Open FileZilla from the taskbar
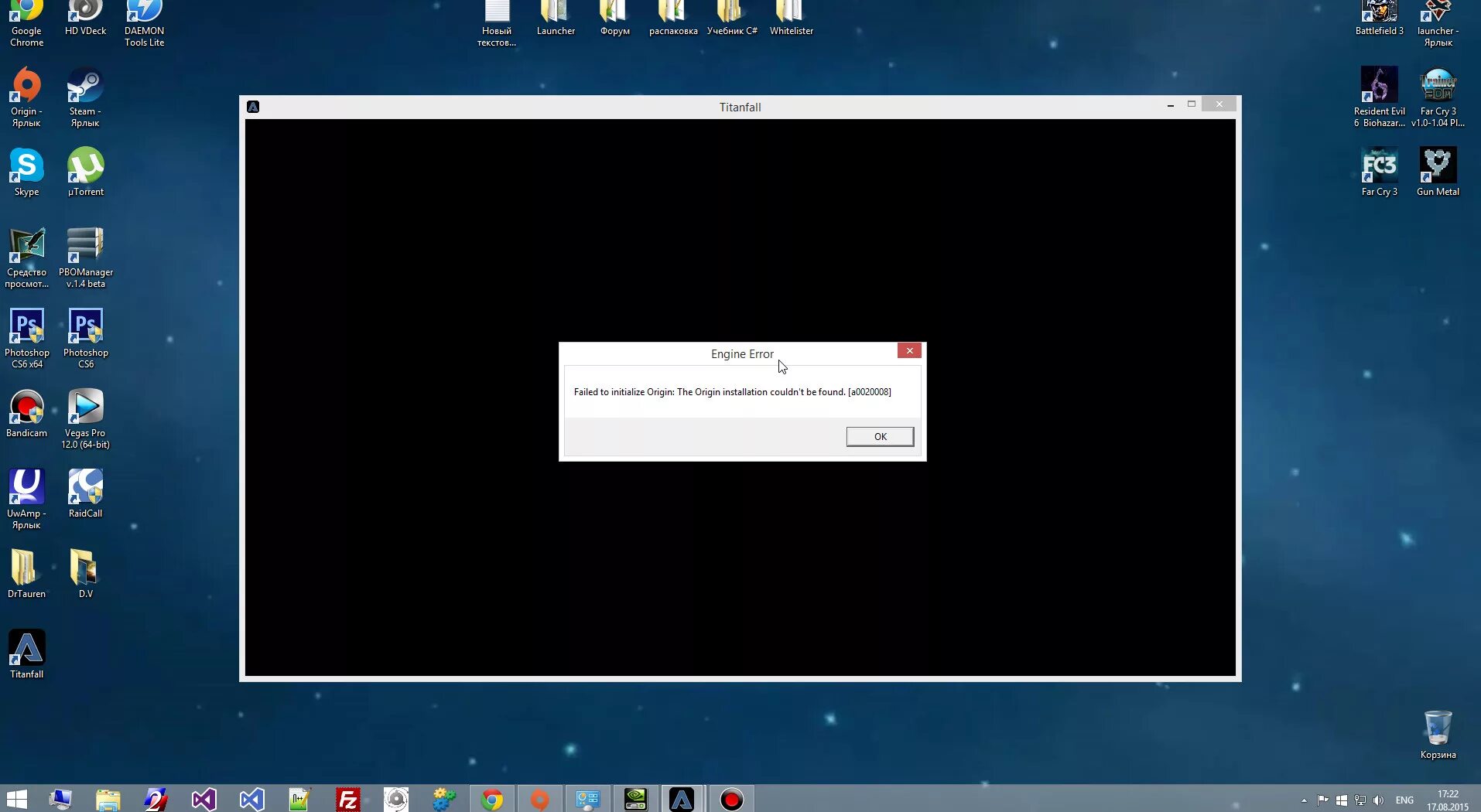The image size is (1481, 812). pos(348,799)
